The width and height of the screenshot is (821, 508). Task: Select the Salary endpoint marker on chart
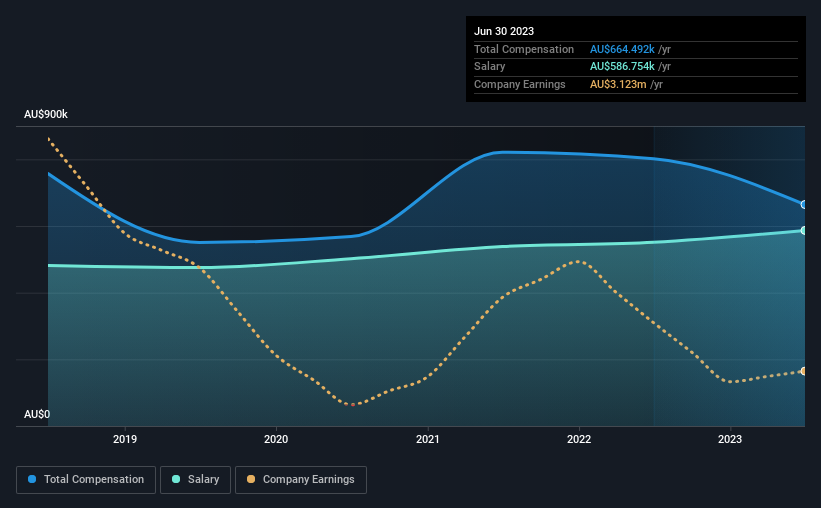tap(804, 230)
